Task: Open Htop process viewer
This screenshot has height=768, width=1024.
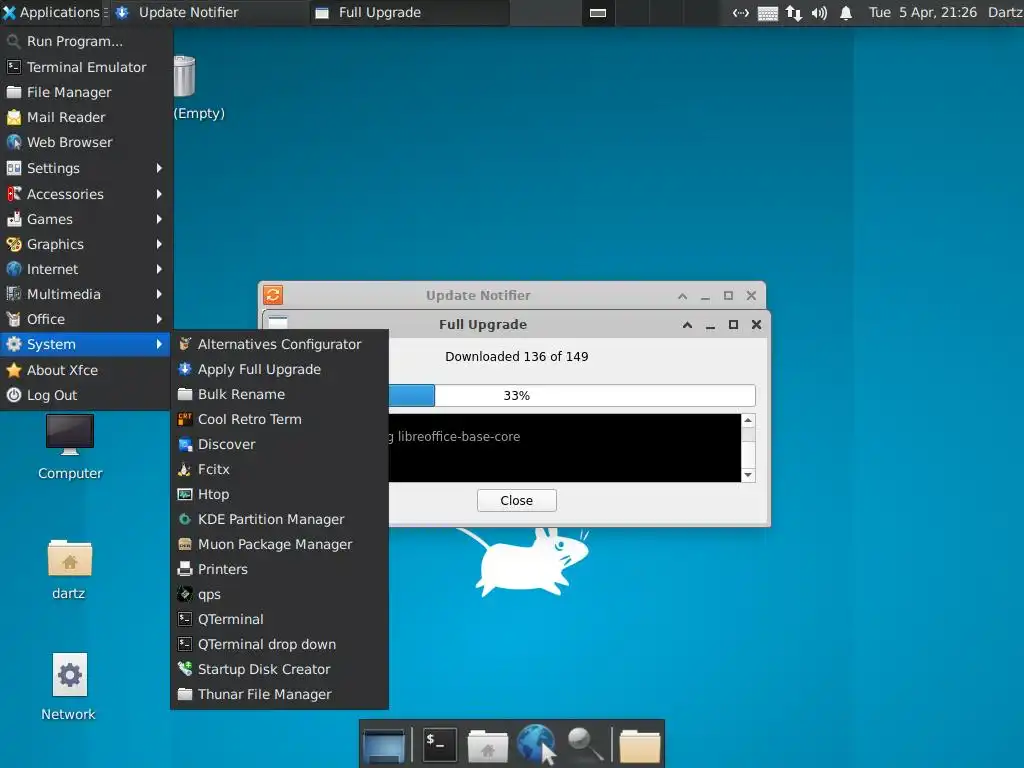Action: coord(280,494)
